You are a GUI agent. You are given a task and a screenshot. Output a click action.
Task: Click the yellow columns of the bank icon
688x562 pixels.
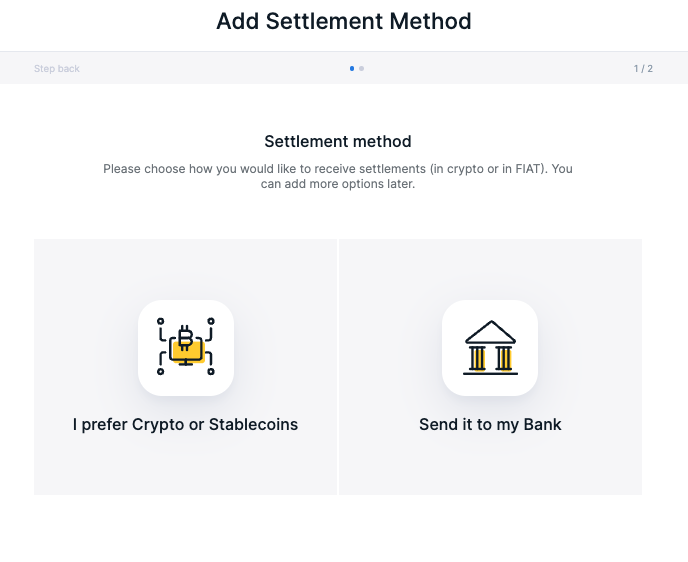491,359
